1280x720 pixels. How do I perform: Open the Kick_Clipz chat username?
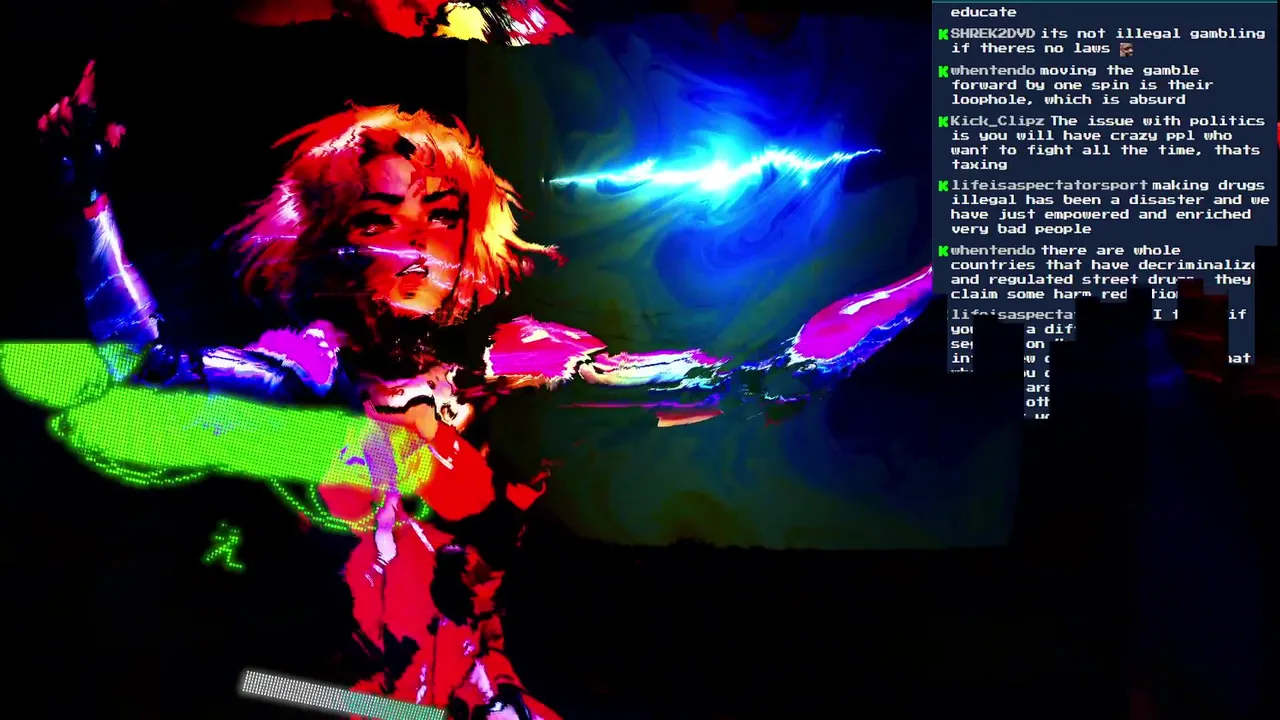tap(997, 121)
